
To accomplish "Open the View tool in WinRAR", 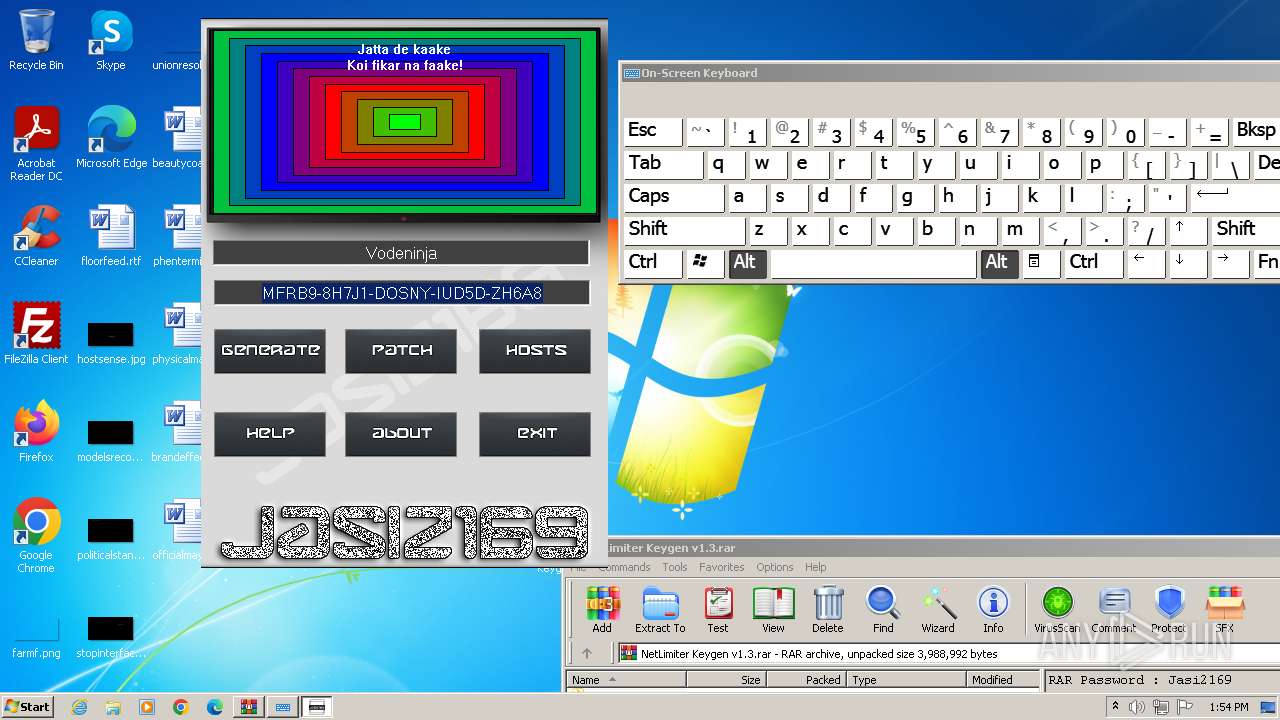I will (773, 610).
